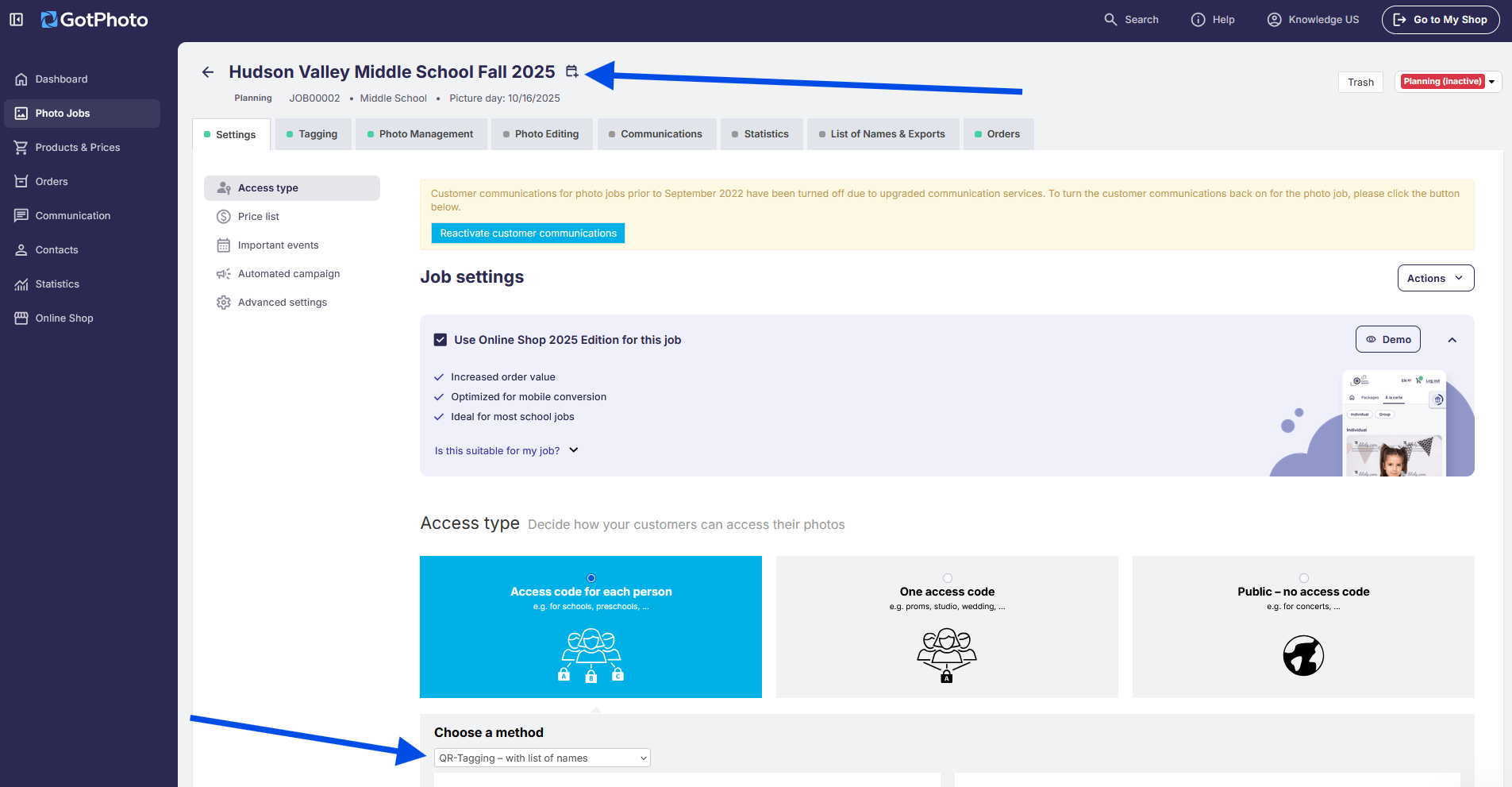Expand 'Is this suitable for my job?'
This screenshot has width=1512, height=787.
(x=506, y=450)
